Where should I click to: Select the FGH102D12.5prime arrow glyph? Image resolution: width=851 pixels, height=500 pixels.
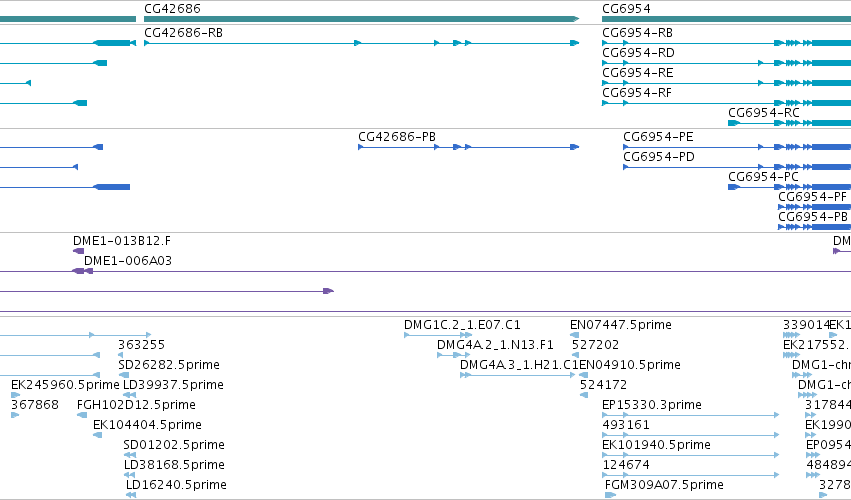[82, 415]
